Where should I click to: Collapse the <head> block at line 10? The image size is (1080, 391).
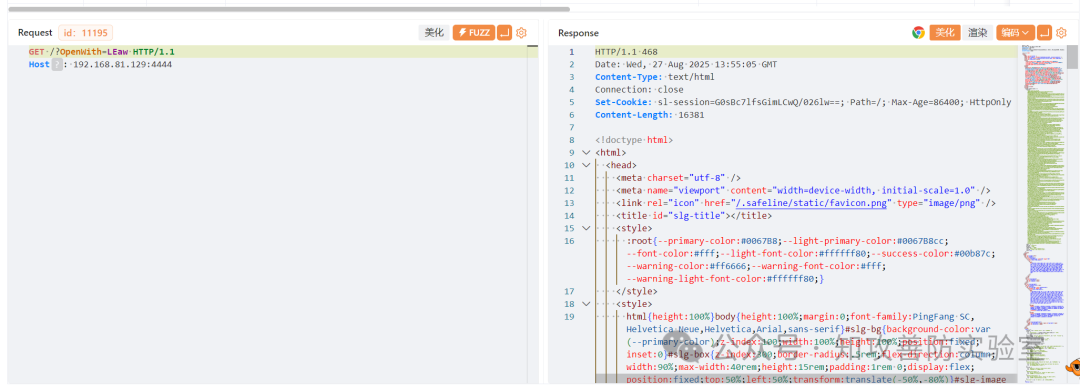pos(585,165)
